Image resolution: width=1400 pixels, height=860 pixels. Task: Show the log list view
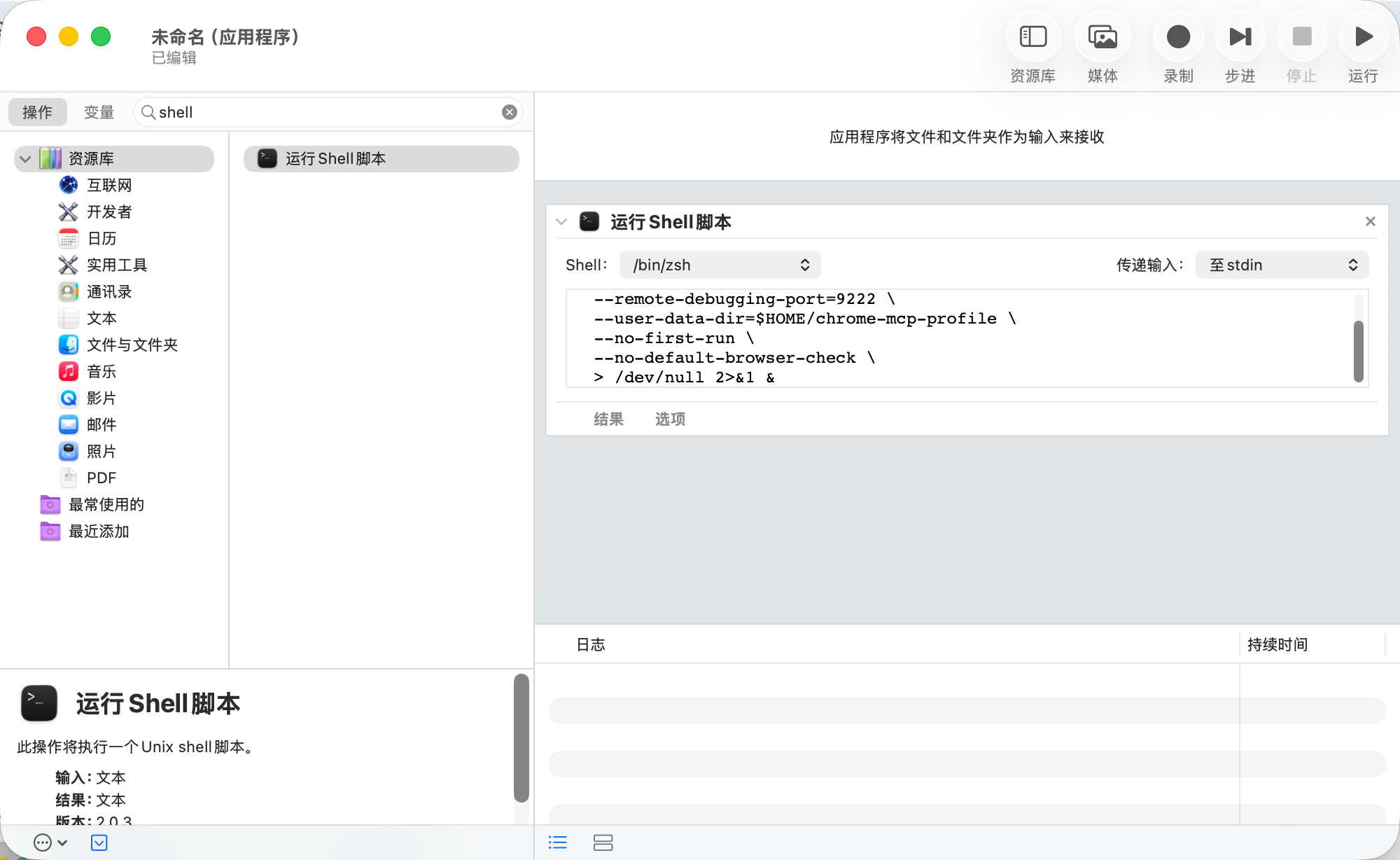pyautogui.click(x=558, y=842)
